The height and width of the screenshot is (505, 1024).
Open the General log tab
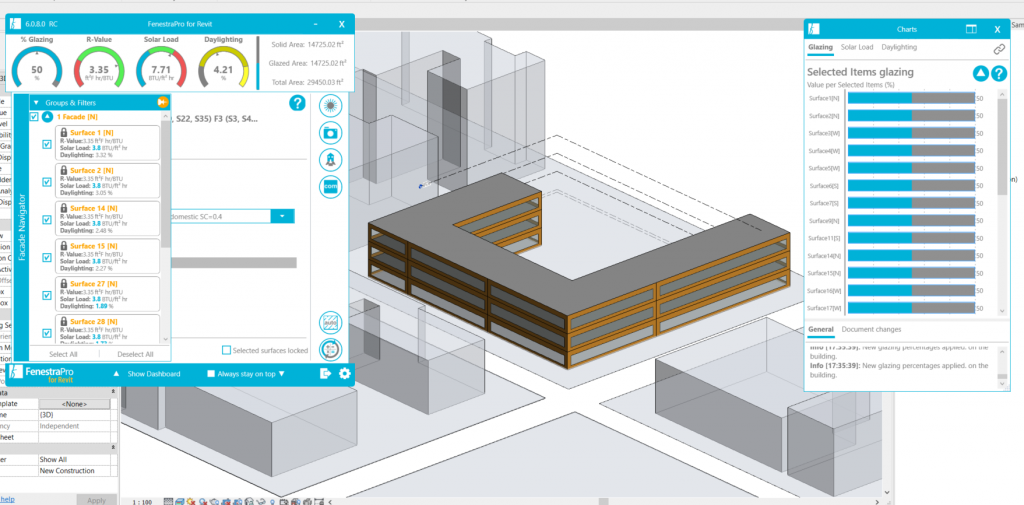point(820,329)
